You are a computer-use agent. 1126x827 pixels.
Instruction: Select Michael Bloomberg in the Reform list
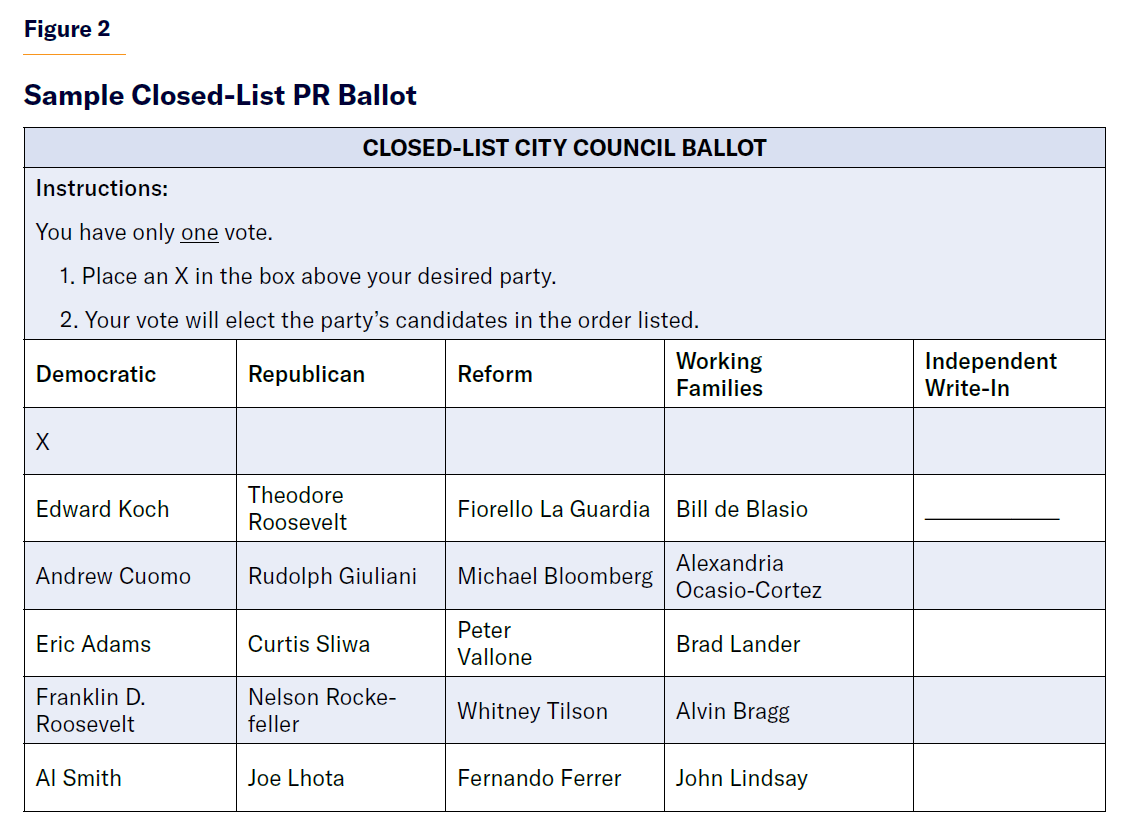[x=554, y=576]
